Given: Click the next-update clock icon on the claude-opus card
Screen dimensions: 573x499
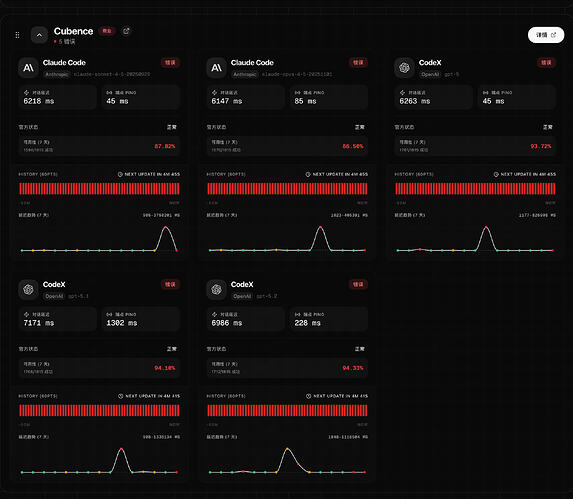Looking at the screenshot, I should 308,175.
